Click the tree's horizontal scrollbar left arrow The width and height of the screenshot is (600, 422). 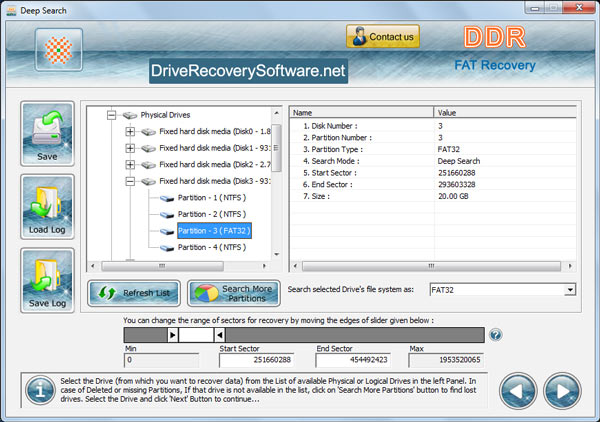click(92, 266)
